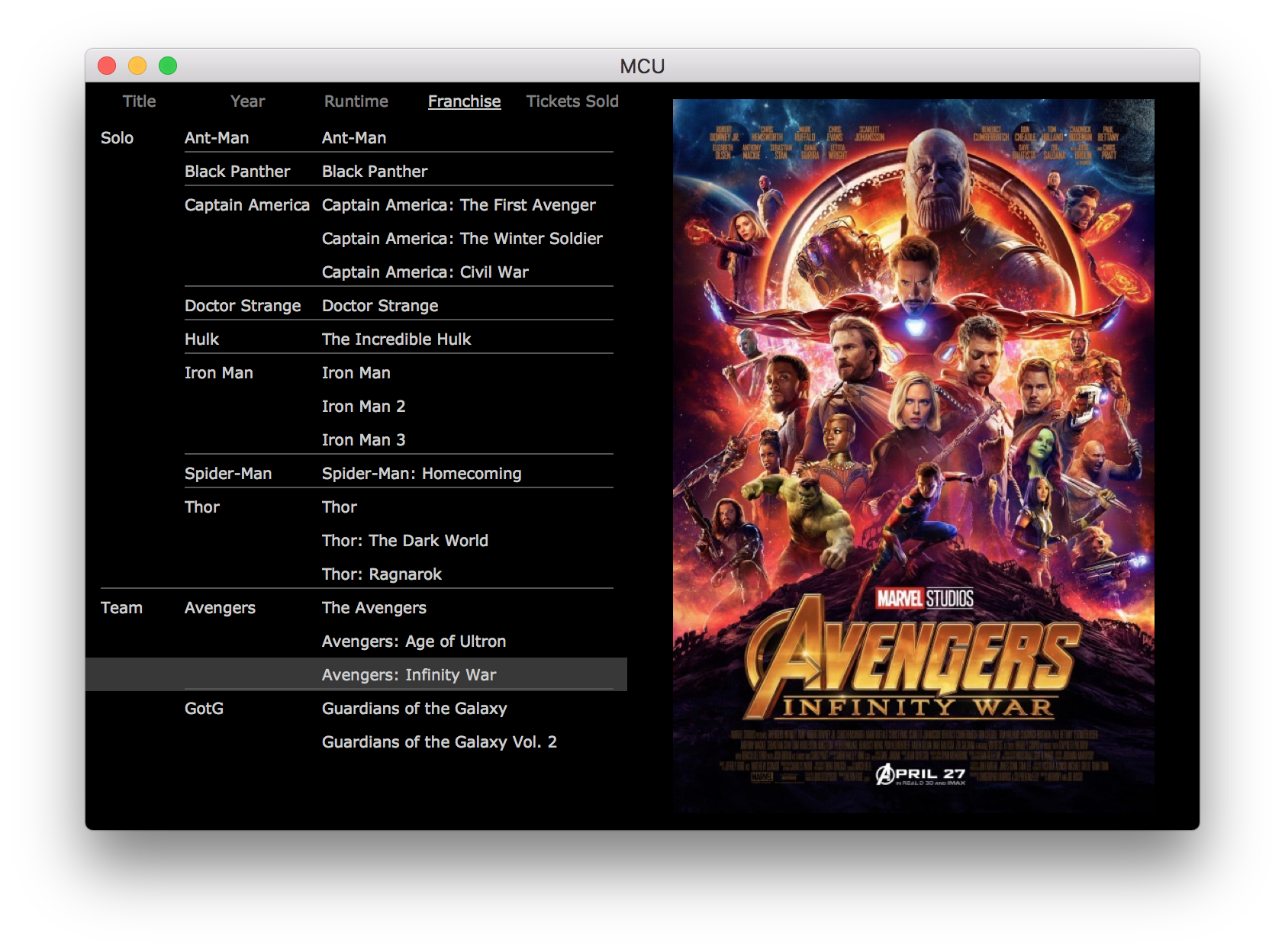Select Avengers: Age of Ultron

(x=414, y=642)
